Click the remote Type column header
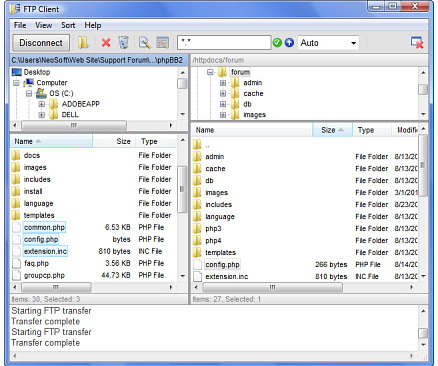This screenshot has height=366, width=438. click(x=372, y=130)
